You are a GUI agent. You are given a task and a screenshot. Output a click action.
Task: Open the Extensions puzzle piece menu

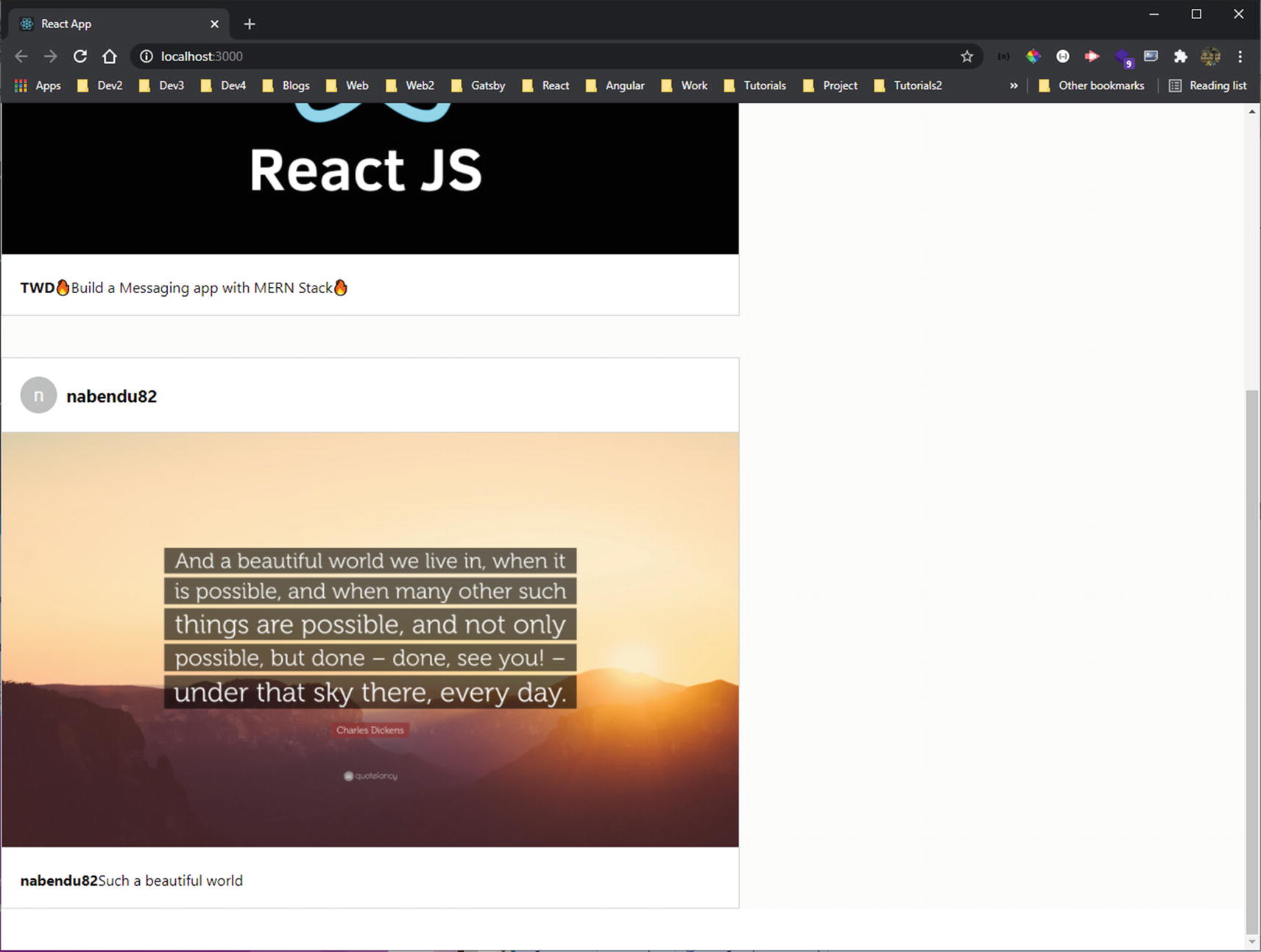[x=1180, y=57]
